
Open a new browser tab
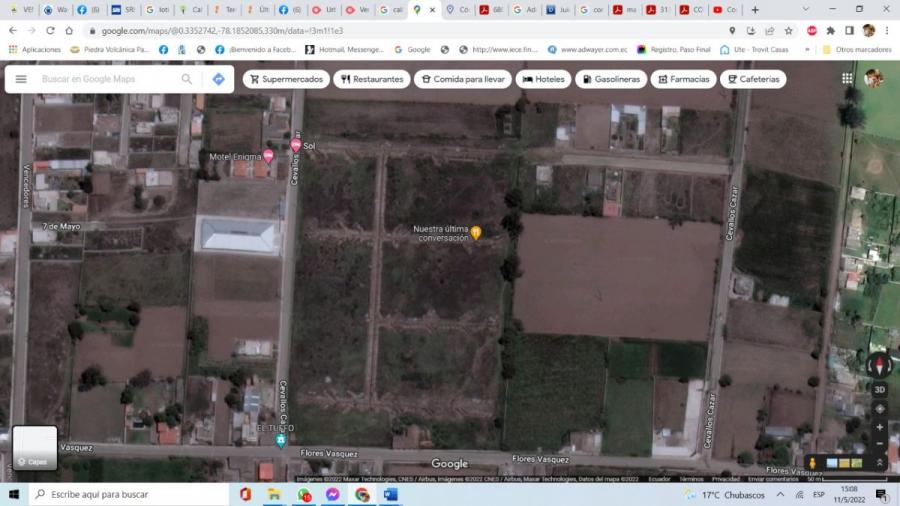tap(755, 10)
